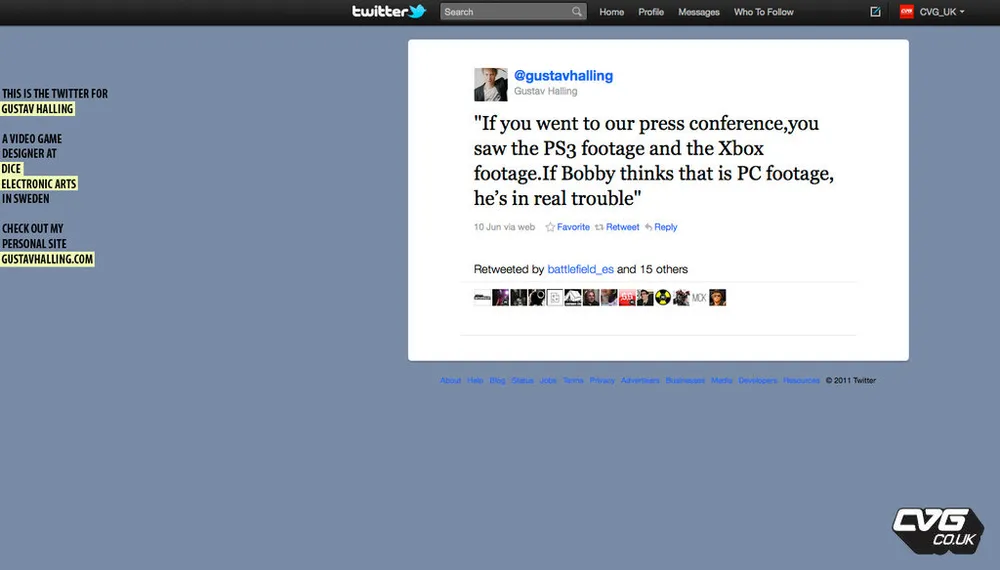1000x570 pixels.
Task: Open the battlefield_es retweeter link
Action: click(x=580, y=269)
